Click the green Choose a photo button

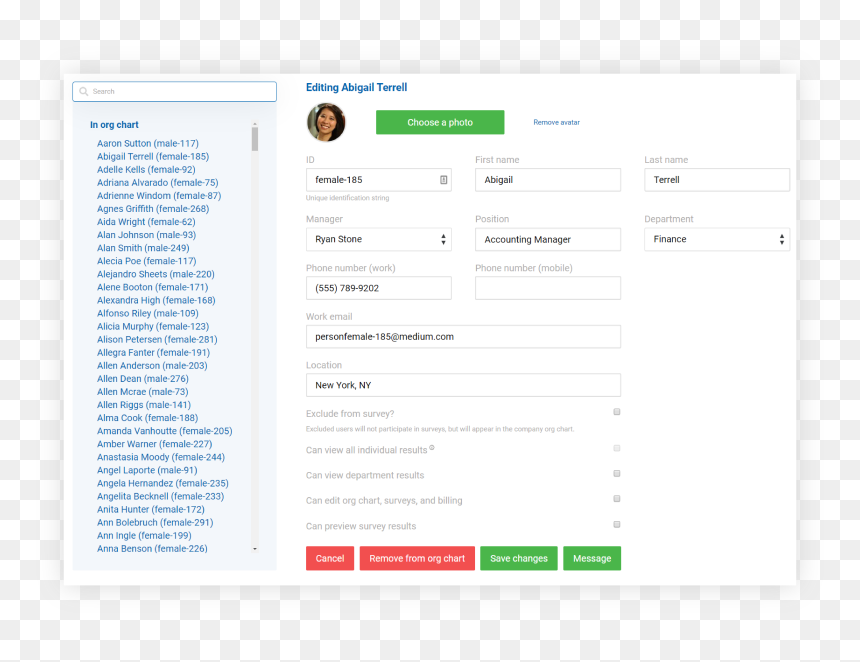[440, 122]
